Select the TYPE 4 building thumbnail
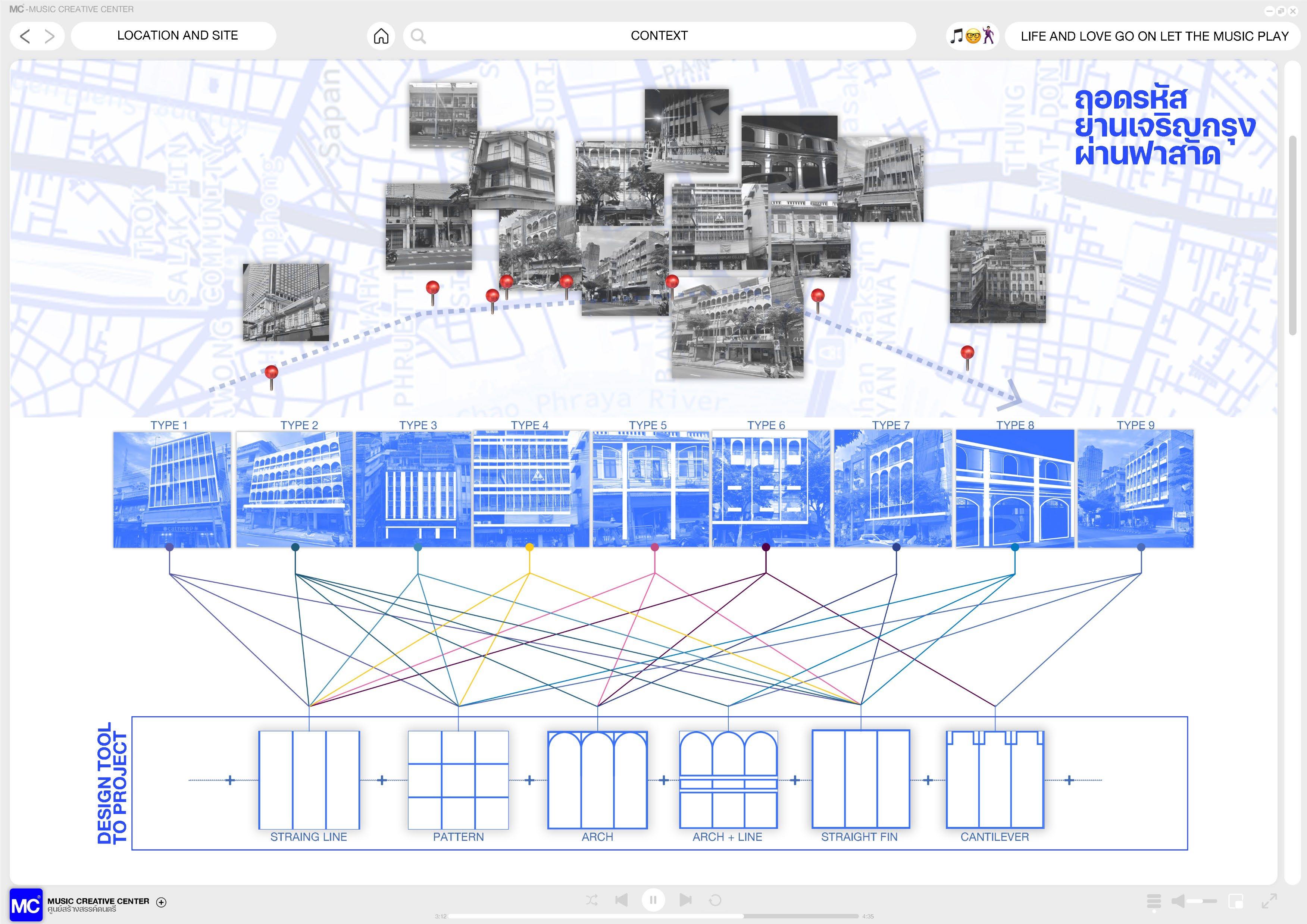The width and height of the screenshot is (1307, 924). point(531,489)
